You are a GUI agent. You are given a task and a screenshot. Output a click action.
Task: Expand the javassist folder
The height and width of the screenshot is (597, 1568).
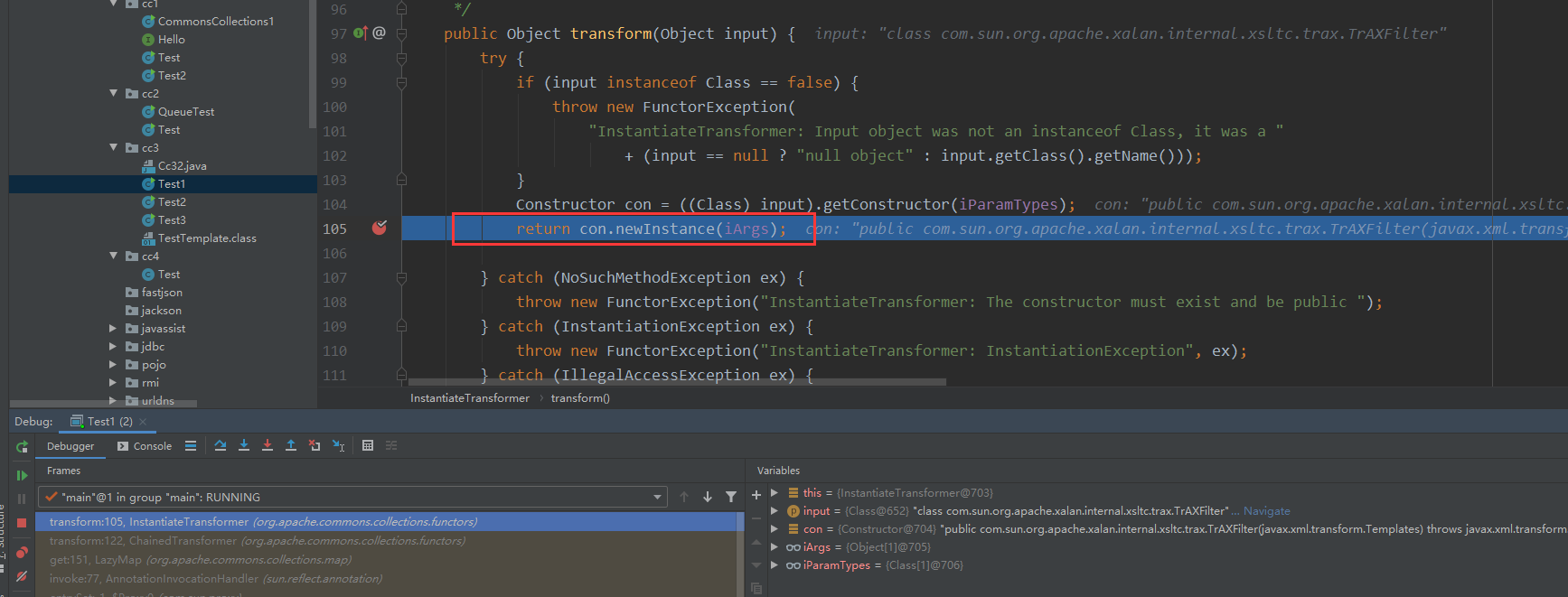(x=114, y=329)
